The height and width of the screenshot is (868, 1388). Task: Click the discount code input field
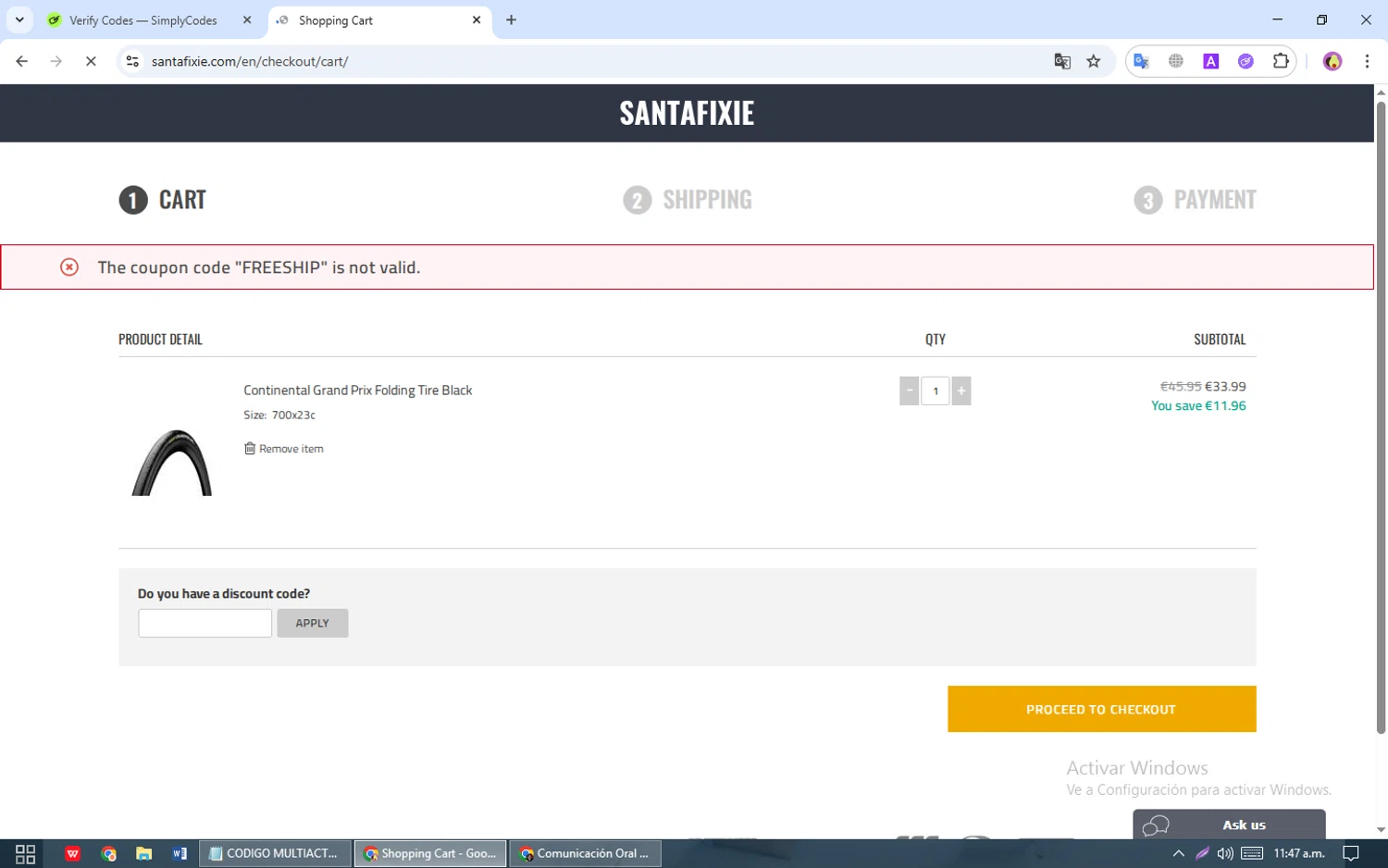pos(205,623)
